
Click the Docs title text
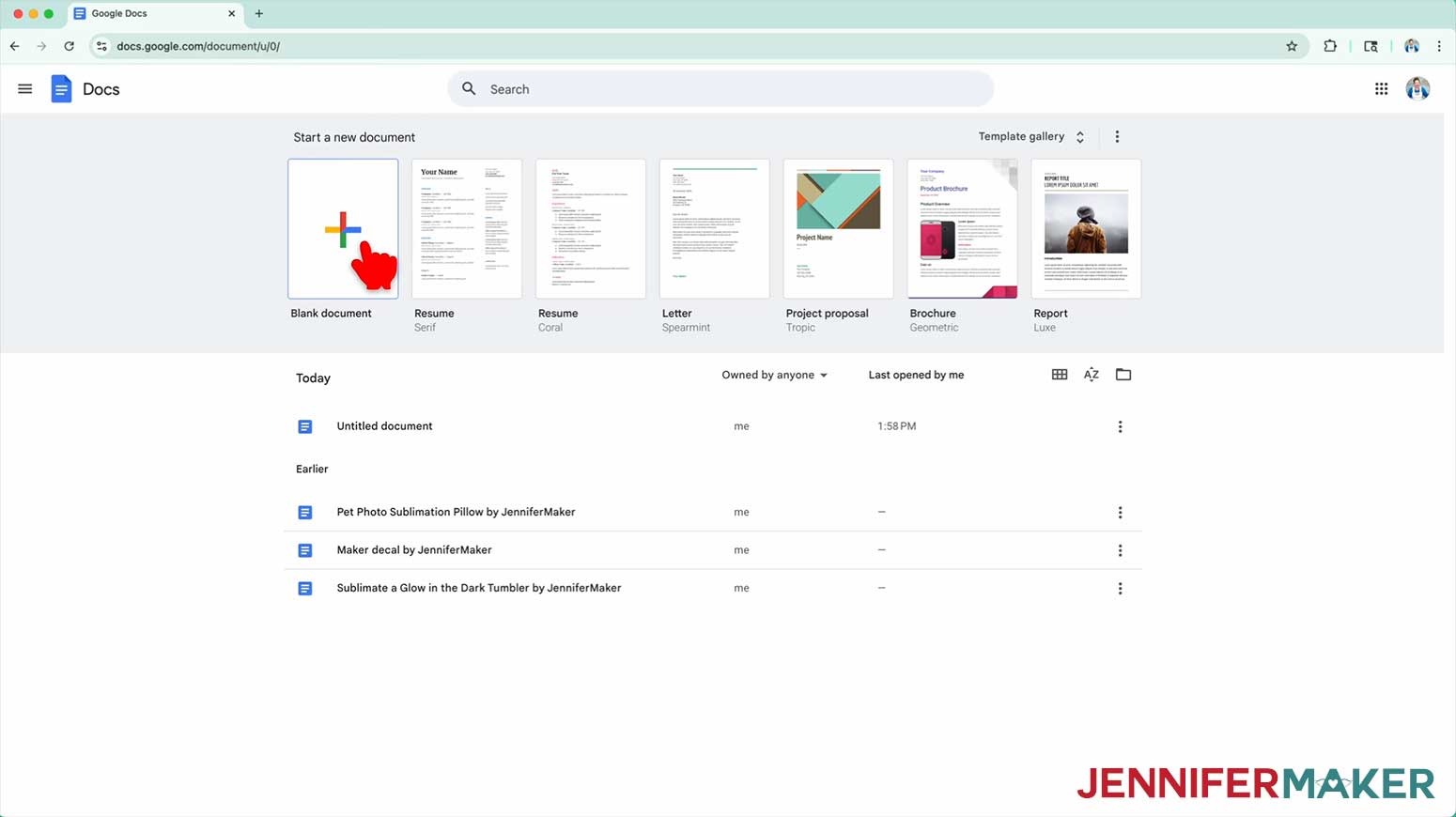click(x=101, y=89)
